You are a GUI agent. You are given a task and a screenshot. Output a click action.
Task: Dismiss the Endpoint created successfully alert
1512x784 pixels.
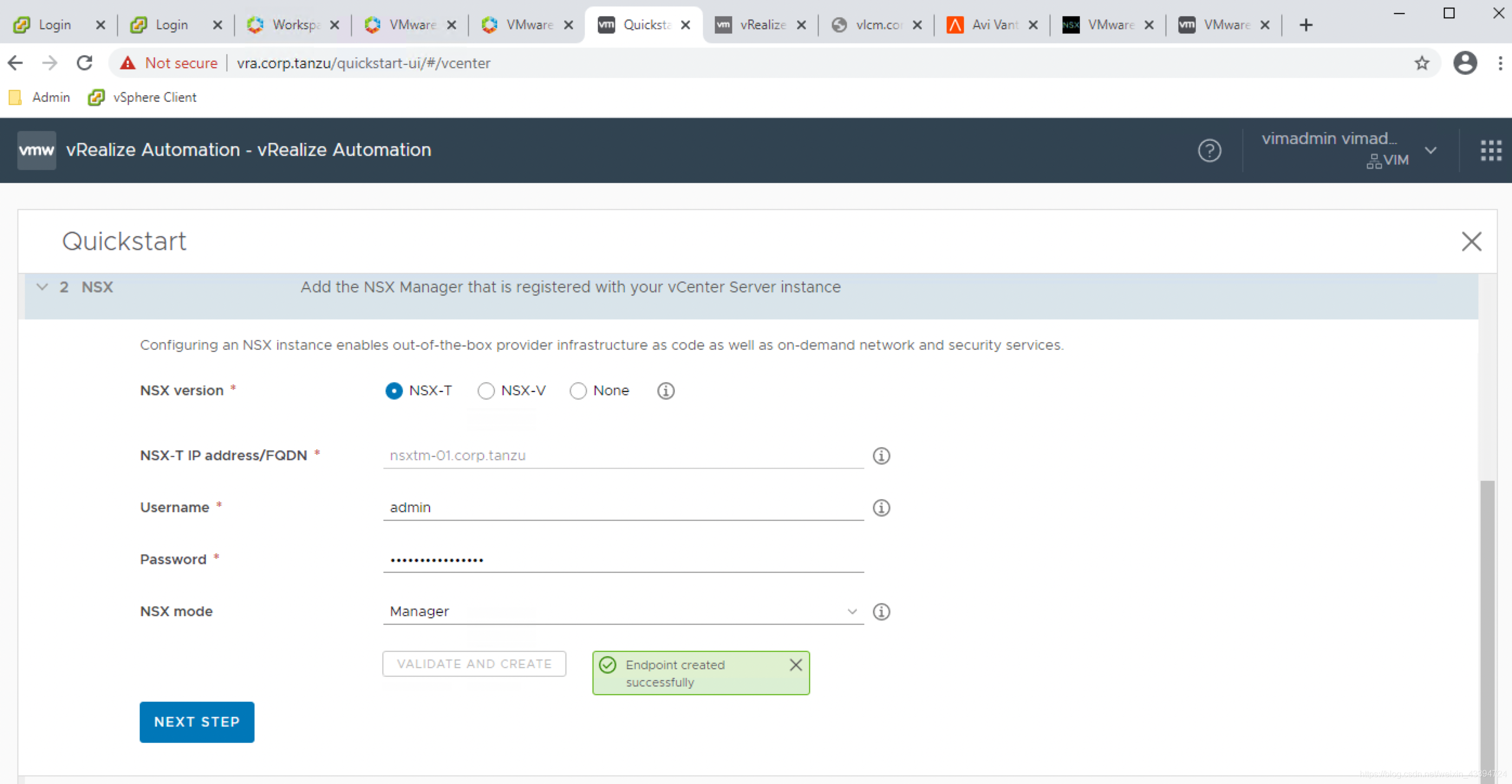click(796, 665)
